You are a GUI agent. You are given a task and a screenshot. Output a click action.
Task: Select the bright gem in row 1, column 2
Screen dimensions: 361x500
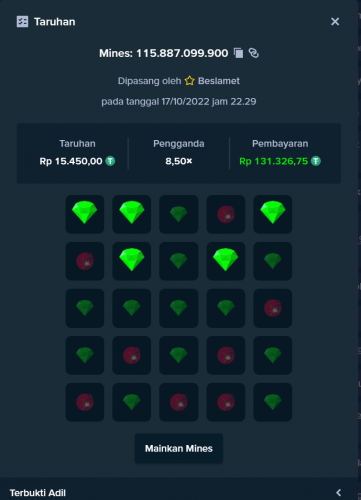(132, 214)
